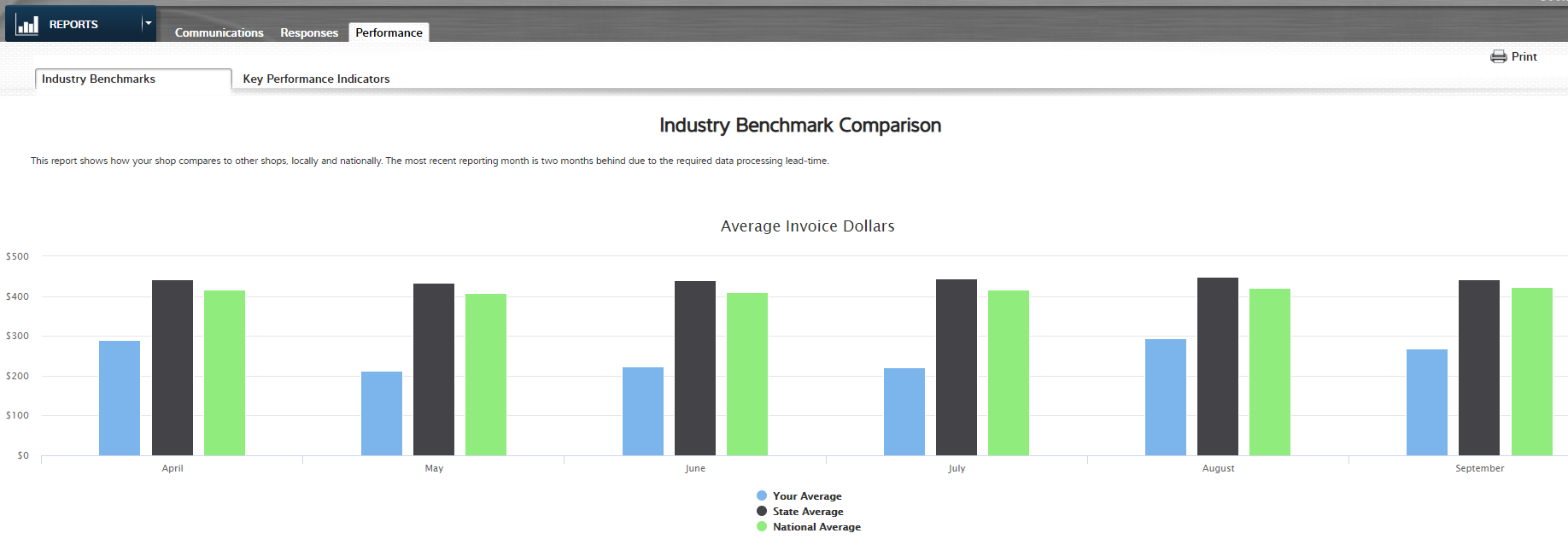Image resolution: width=1568 pixels, height=545 pixels.
Task: Toggle State Average legend series
Action: tap(808, 512)
